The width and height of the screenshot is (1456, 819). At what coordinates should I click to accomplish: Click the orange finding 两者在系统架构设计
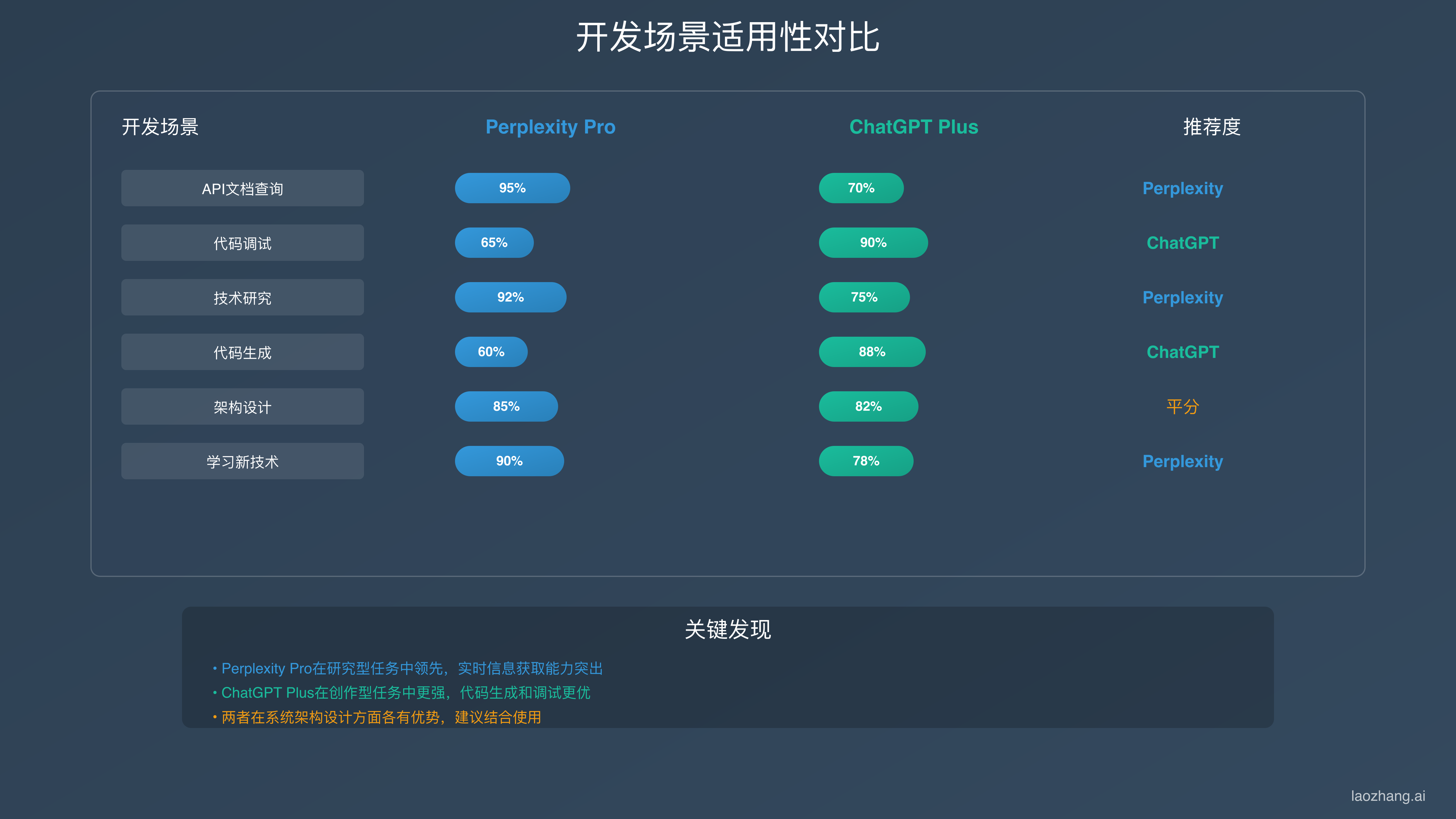coord(377,717)
